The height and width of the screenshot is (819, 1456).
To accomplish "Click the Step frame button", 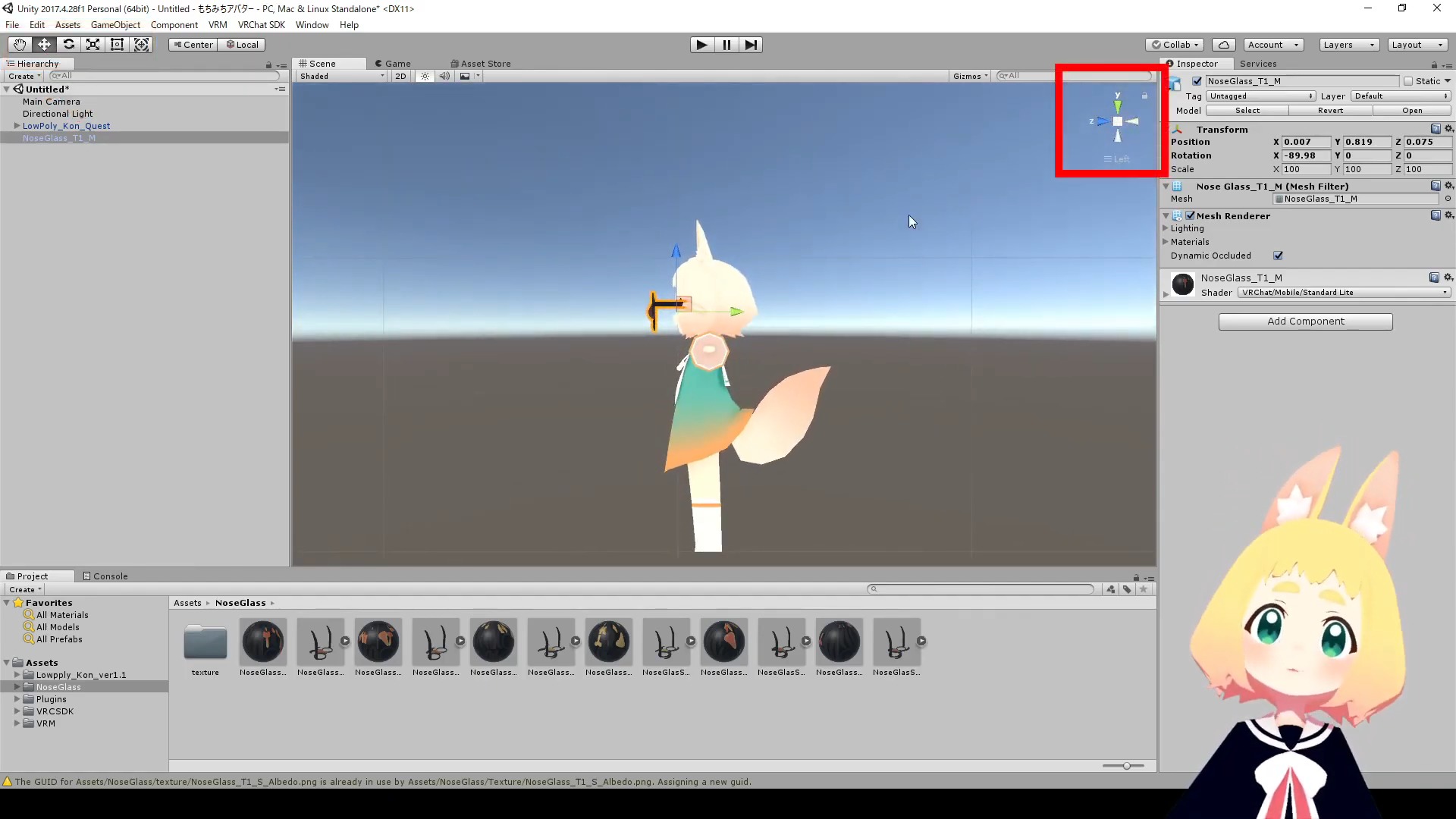I will pyautogui.click(x=751, y=45).
